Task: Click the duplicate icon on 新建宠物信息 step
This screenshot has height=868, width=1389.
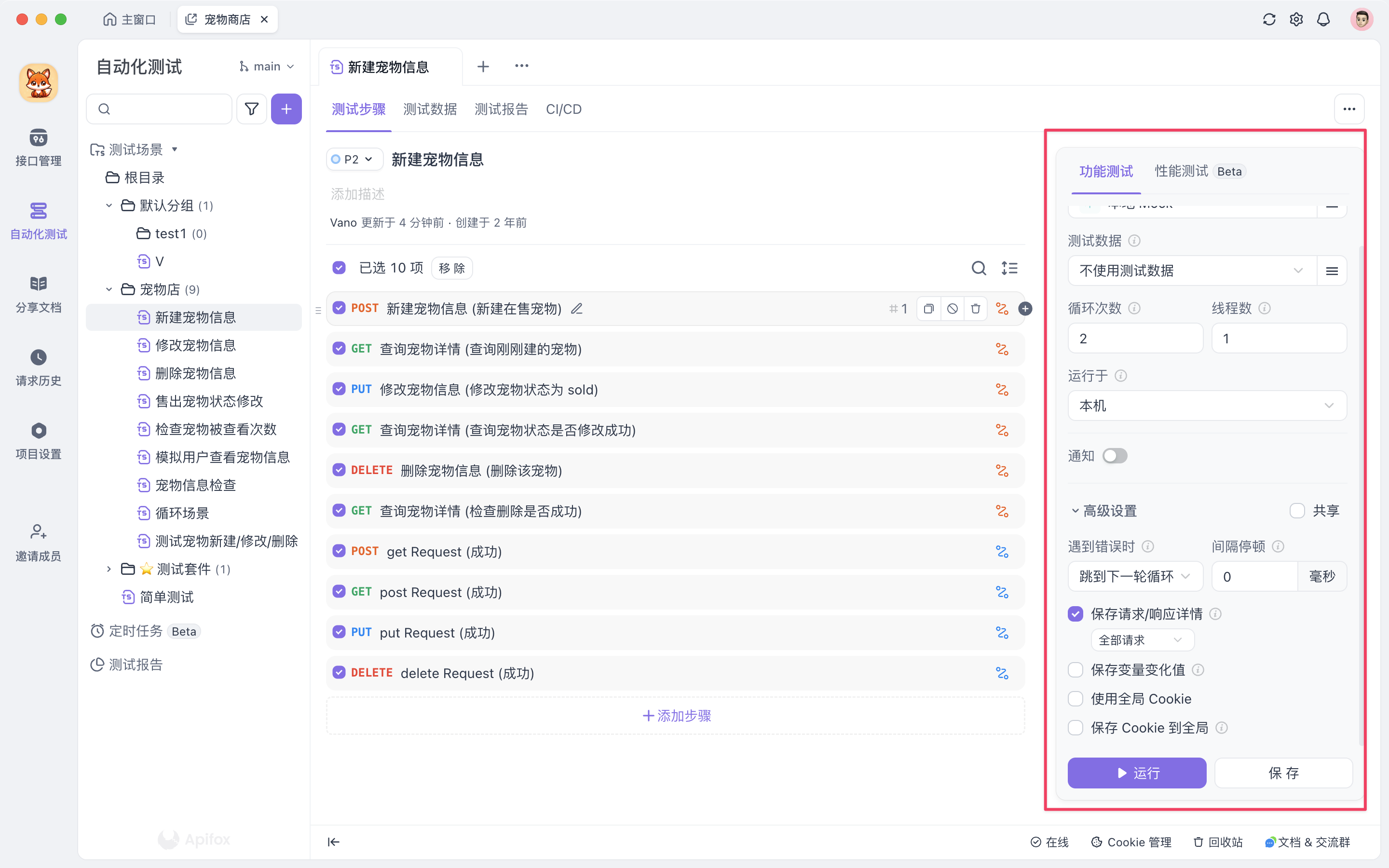Action: (x=928, y=308)
